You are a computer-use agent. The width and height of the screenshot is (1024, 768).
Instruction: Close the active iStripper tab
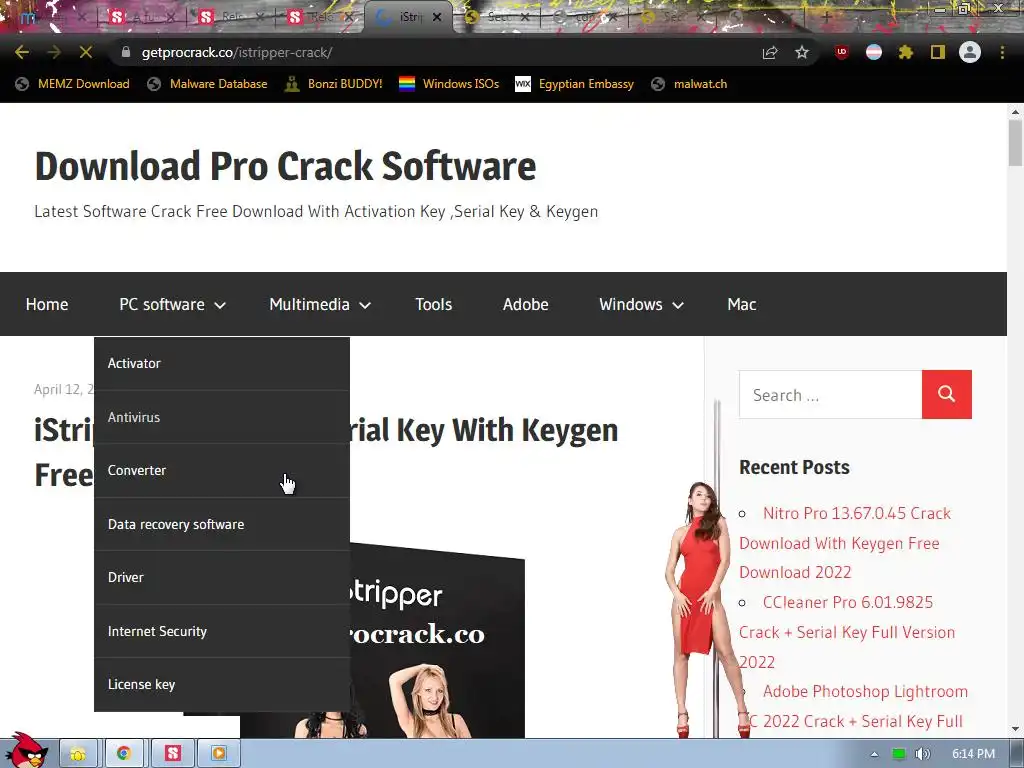click(437, 17)
